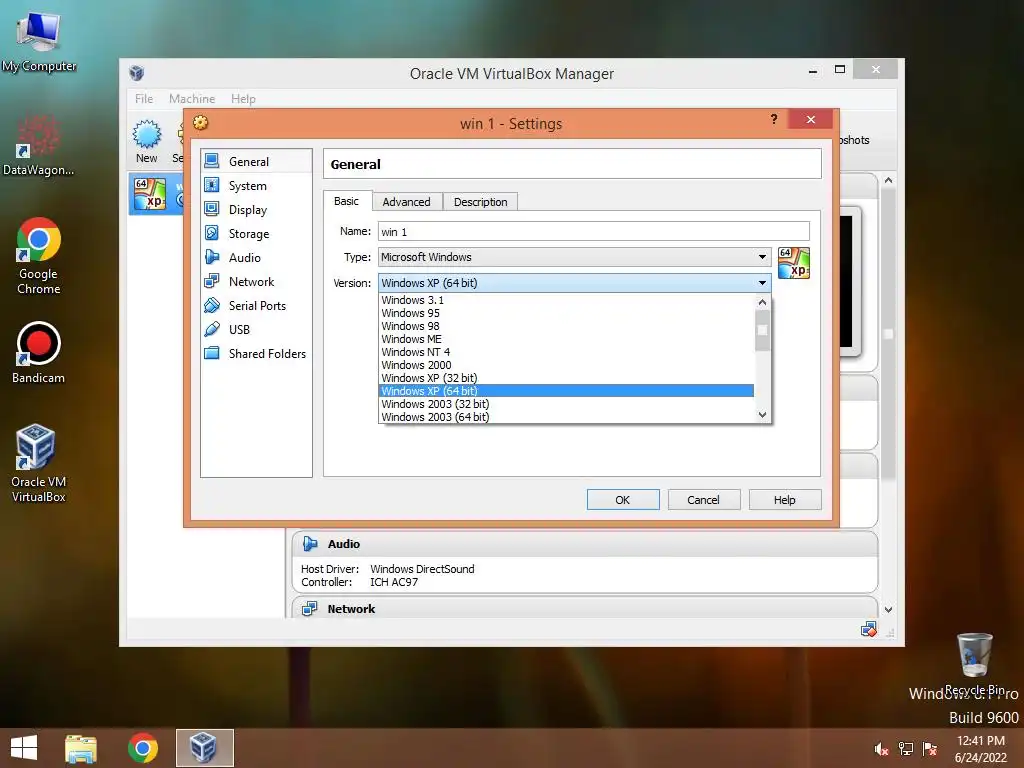The width and height of the screenshot is (1024, 768).
Task: Click the question mark help button
Action: coord(774,119)
